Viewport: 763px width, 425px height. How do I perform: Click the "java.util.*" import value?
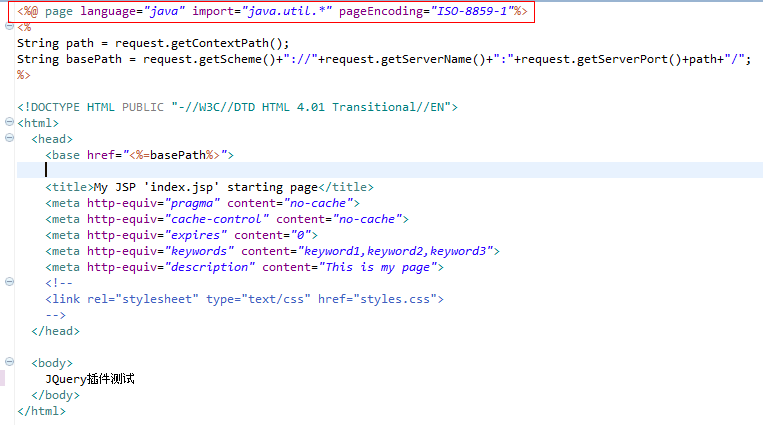287,11
